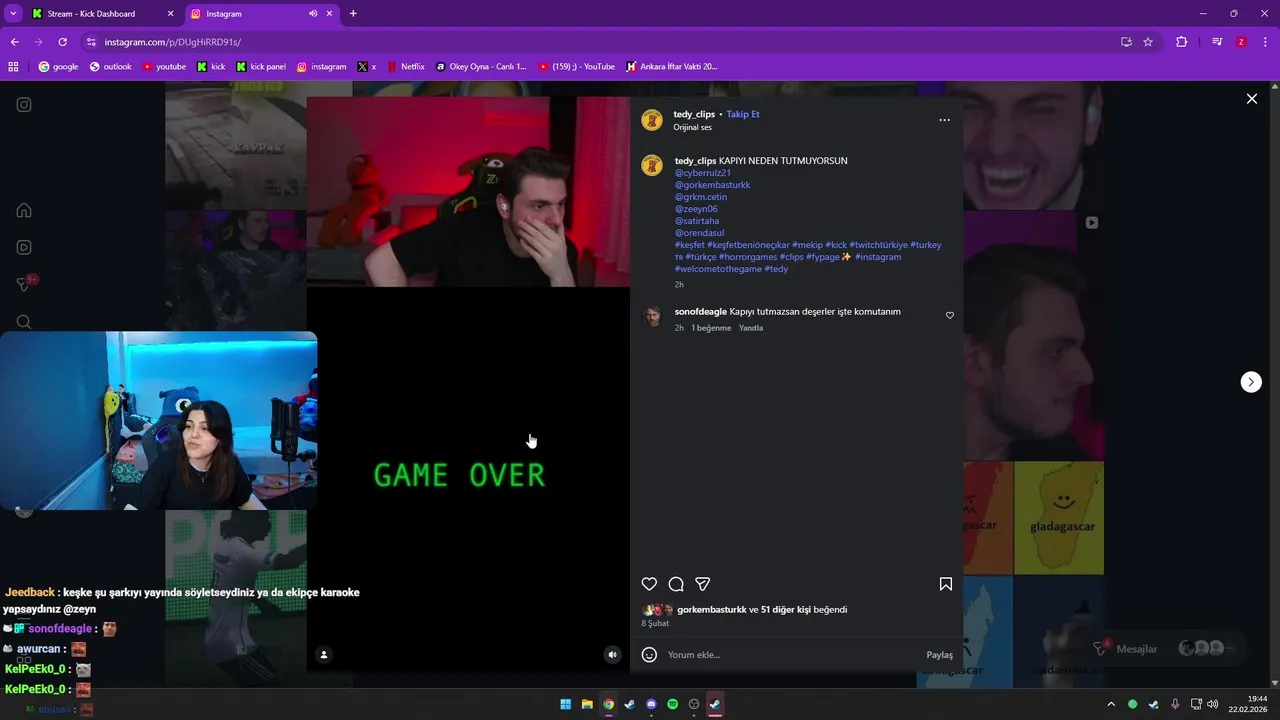Image resolution: width=1280 pixels, height=720 pixels.
Task: Open the Chrome profile Z avatar
Action: [1241, 42]
